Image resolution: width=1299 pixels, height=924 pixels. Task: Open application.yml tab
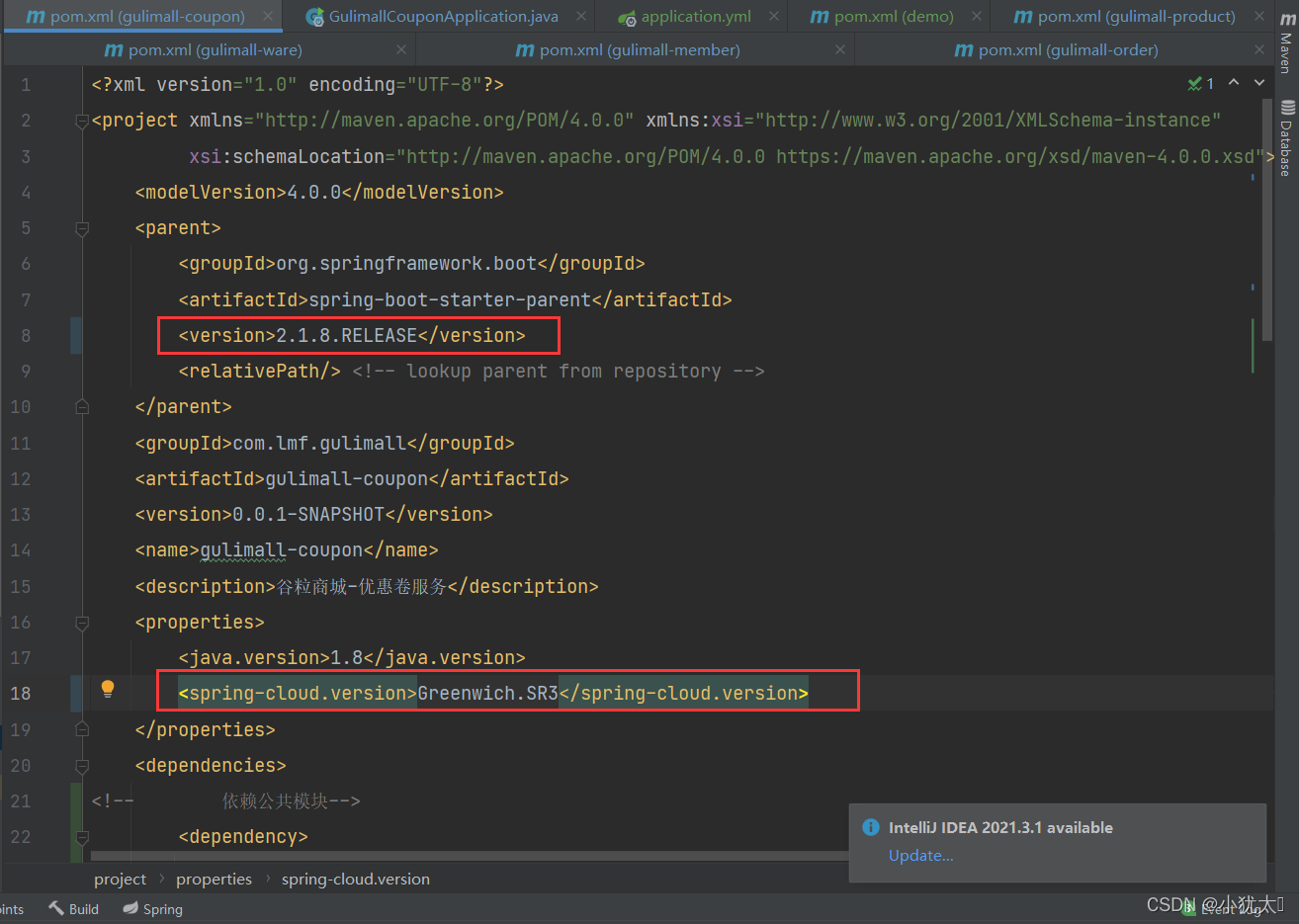click(x=696, y=17)
